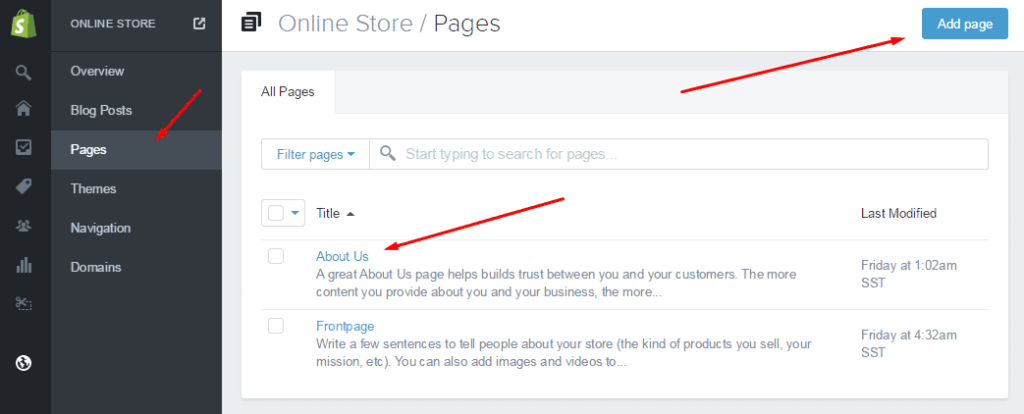This screenshot has height=414, width=1024.
Task: Open Products via the tag icon
Action: point(24,186)
